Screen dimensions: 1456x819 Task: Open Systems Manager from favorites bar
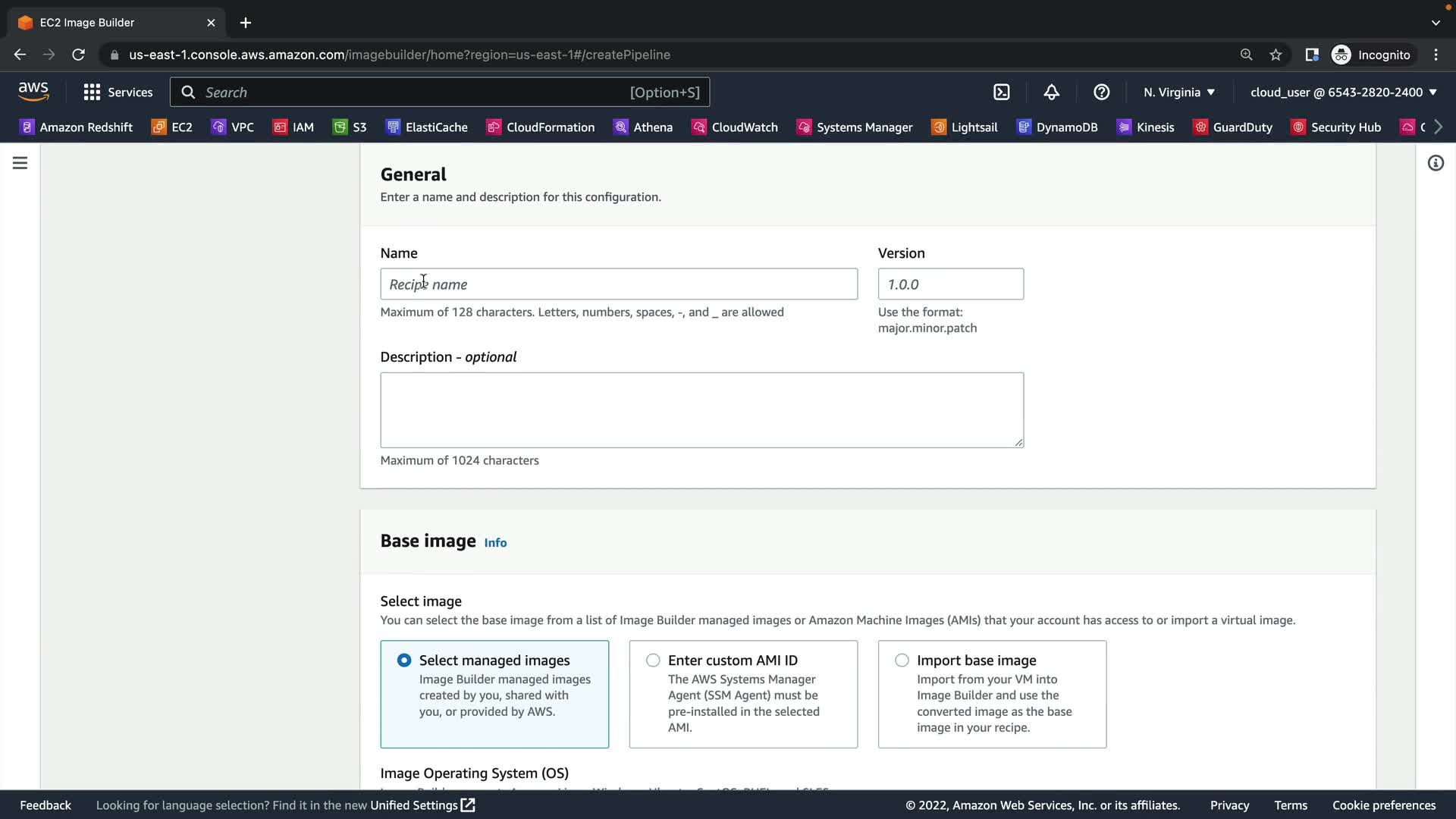point(855,127)
